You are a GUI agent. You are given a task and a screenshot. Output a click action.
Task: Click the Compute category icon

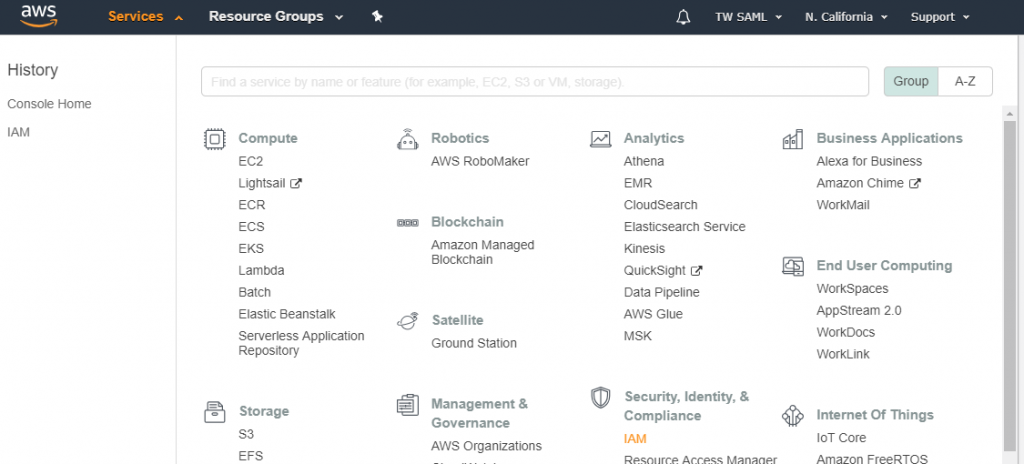click(214, 139)
